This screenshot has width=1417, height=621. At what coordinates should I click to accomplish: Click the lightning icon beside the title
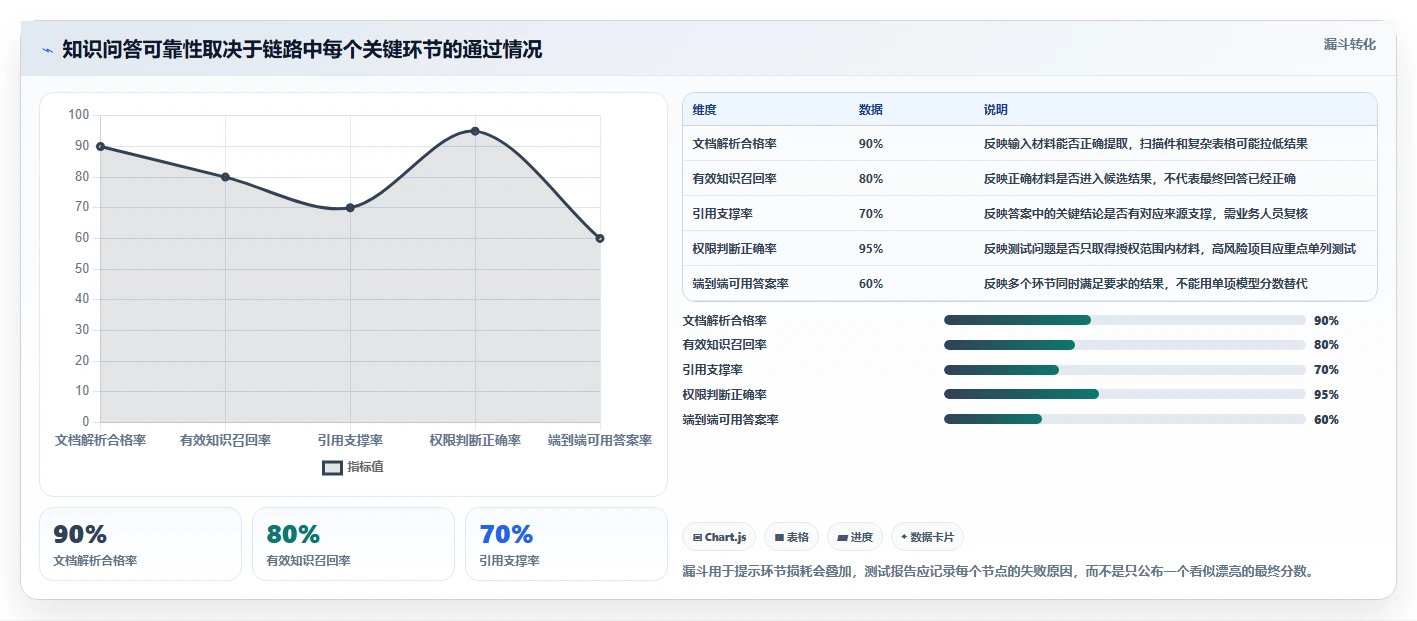(x=48, y=50)
